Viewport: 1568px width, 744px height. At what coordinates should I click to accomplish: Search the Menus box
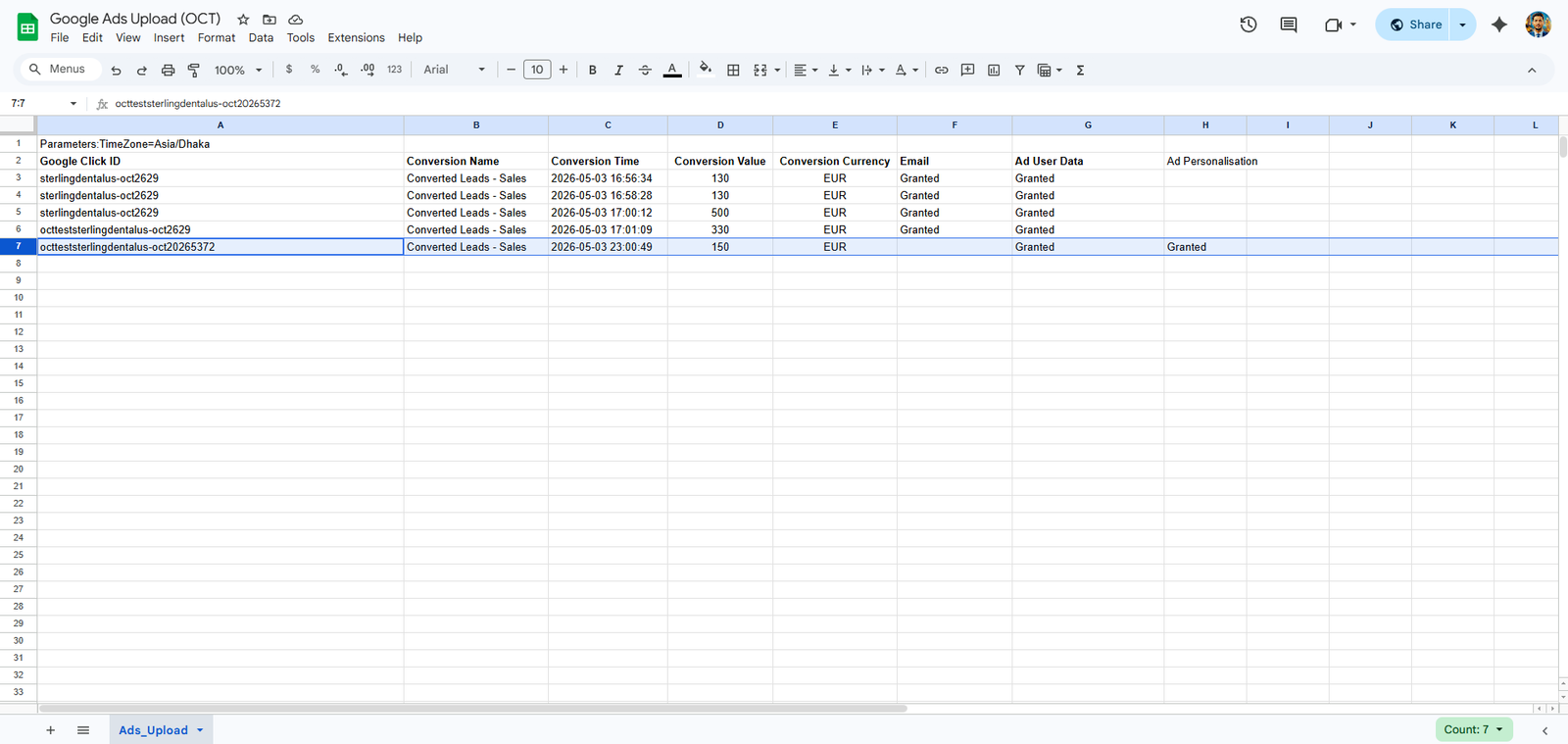click(59, 70)
